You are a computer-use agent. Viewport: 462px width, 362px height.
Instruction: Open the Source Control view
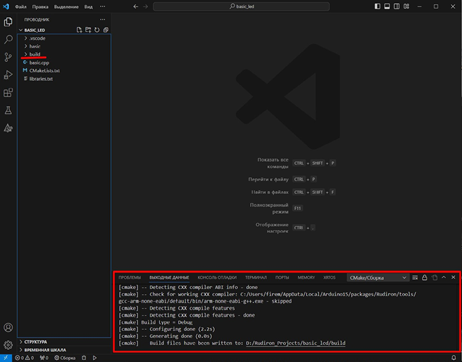pos(8,57)
